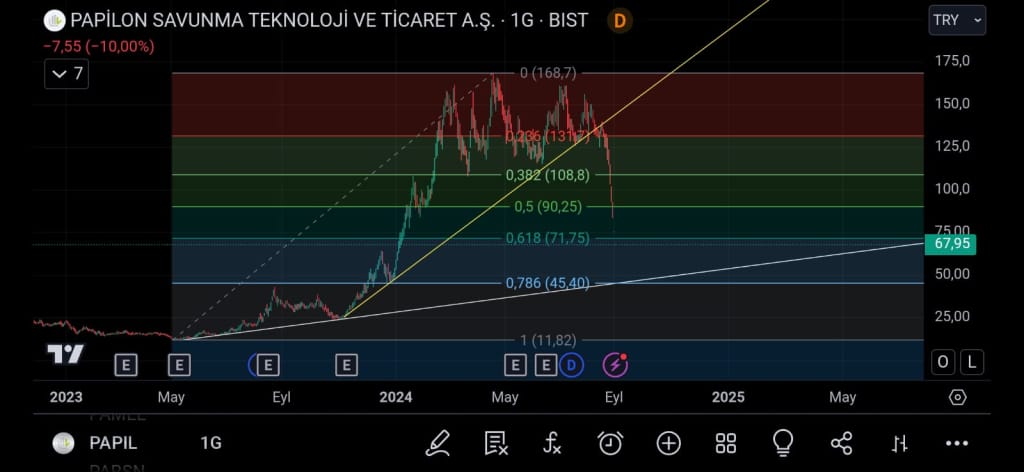Image resolution: width=1024 pixels, height=472 pixels.
Task: Open chart settings hexagon gear icon
Action: coord(957,397)
